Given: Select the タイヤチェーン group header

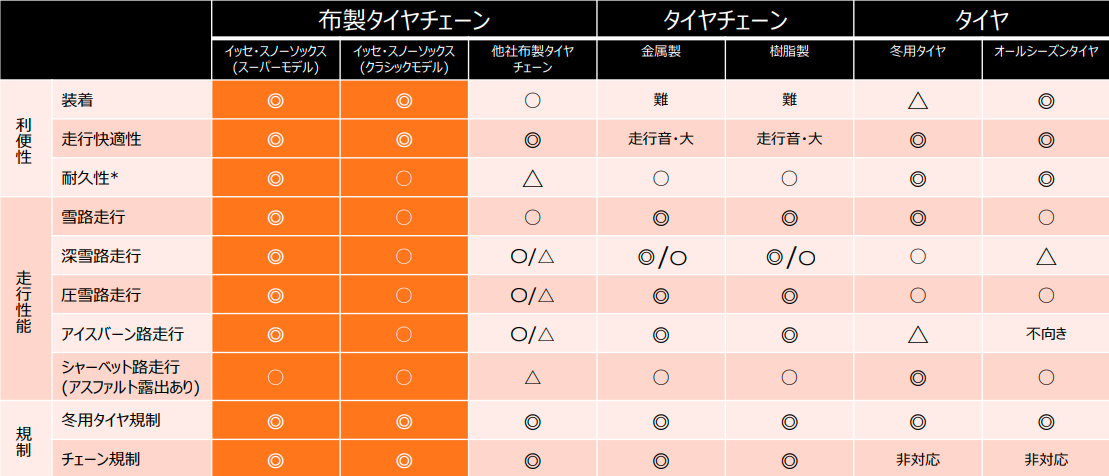Looking at the screenshot, I should click(x=725, y=19).
